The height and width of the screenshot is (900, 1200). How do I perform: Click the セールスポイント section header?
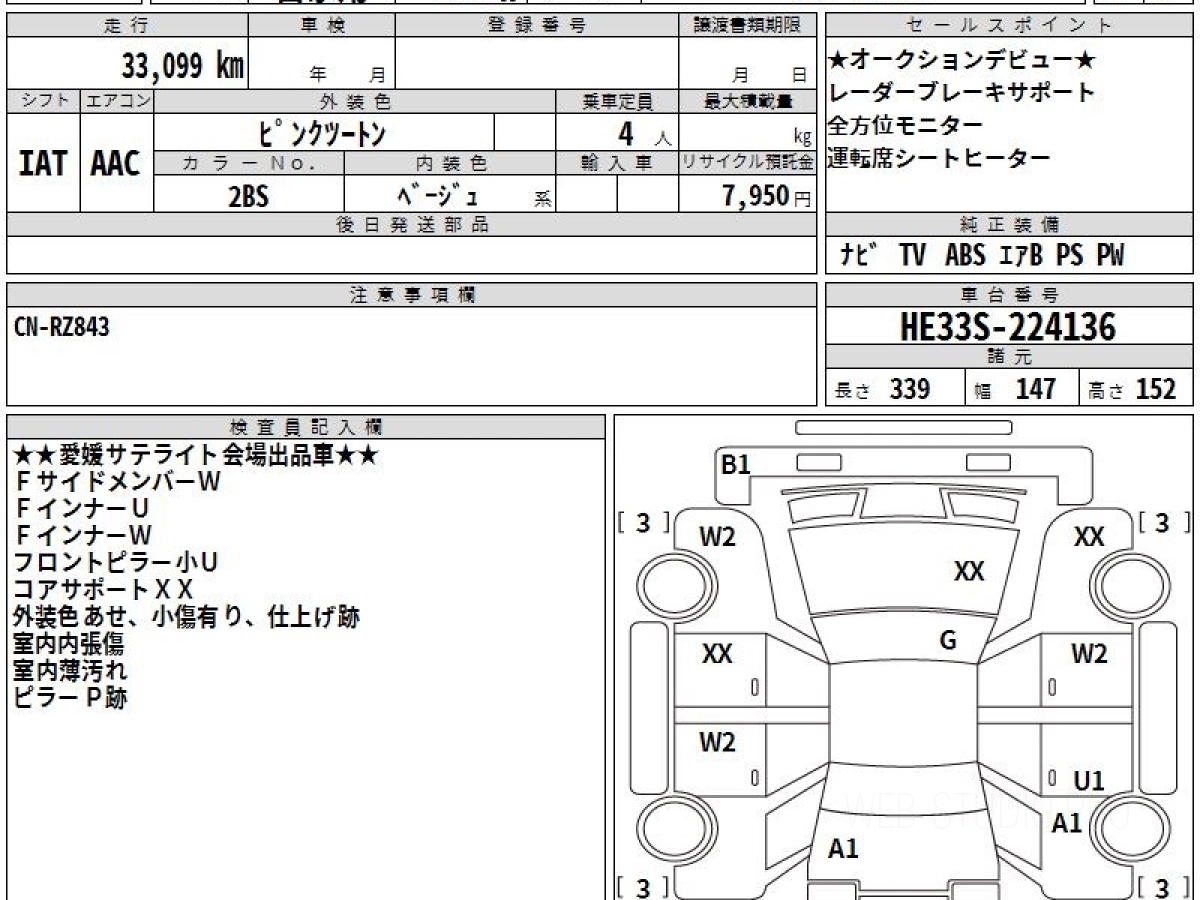tap(1009, 26)
